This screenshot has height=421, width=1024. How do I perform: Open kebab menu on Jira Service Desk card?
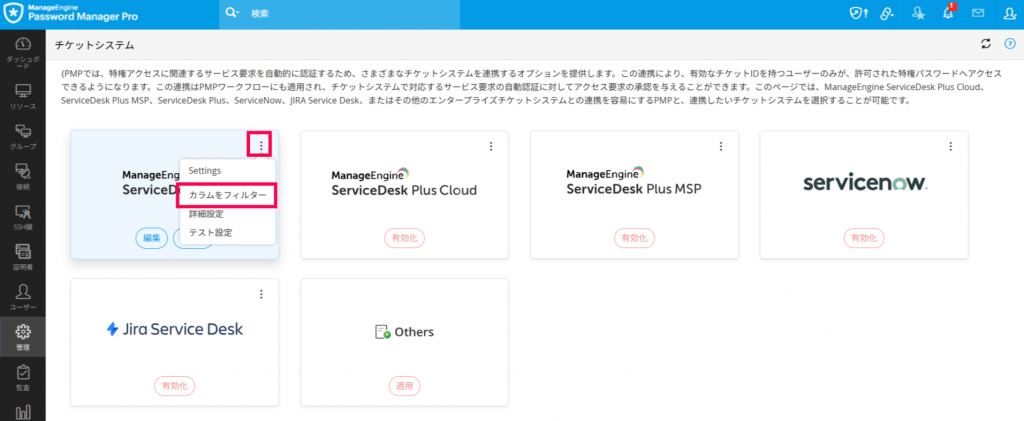[x=261, y=294]
